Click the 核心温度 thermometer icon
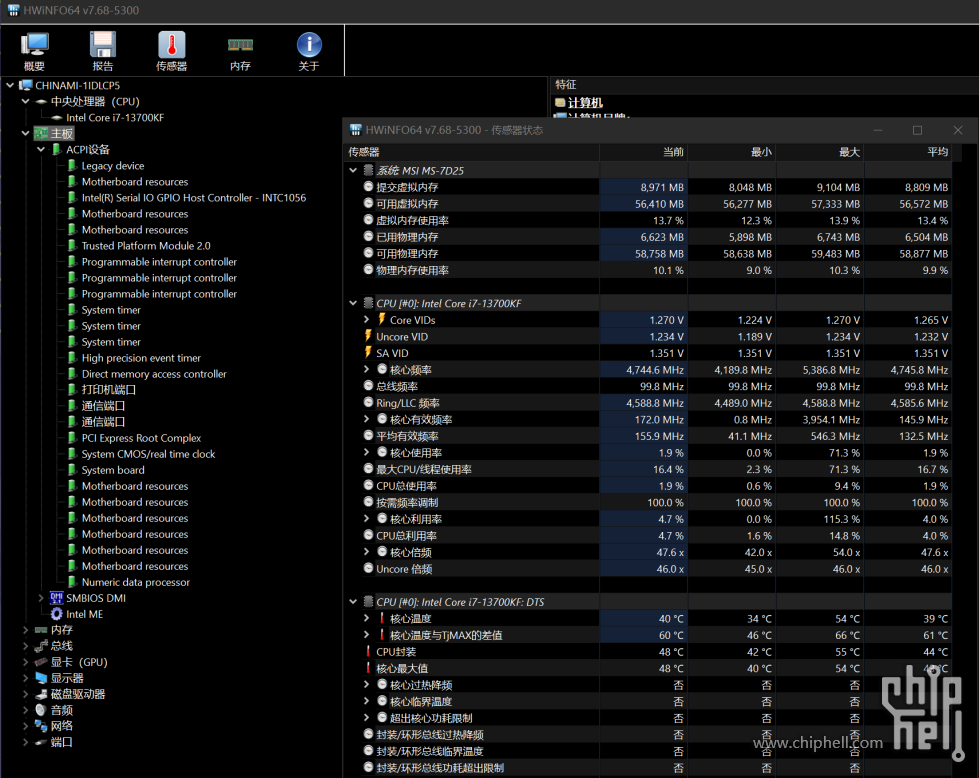The image size is (979, 778). tap(382, 618)
